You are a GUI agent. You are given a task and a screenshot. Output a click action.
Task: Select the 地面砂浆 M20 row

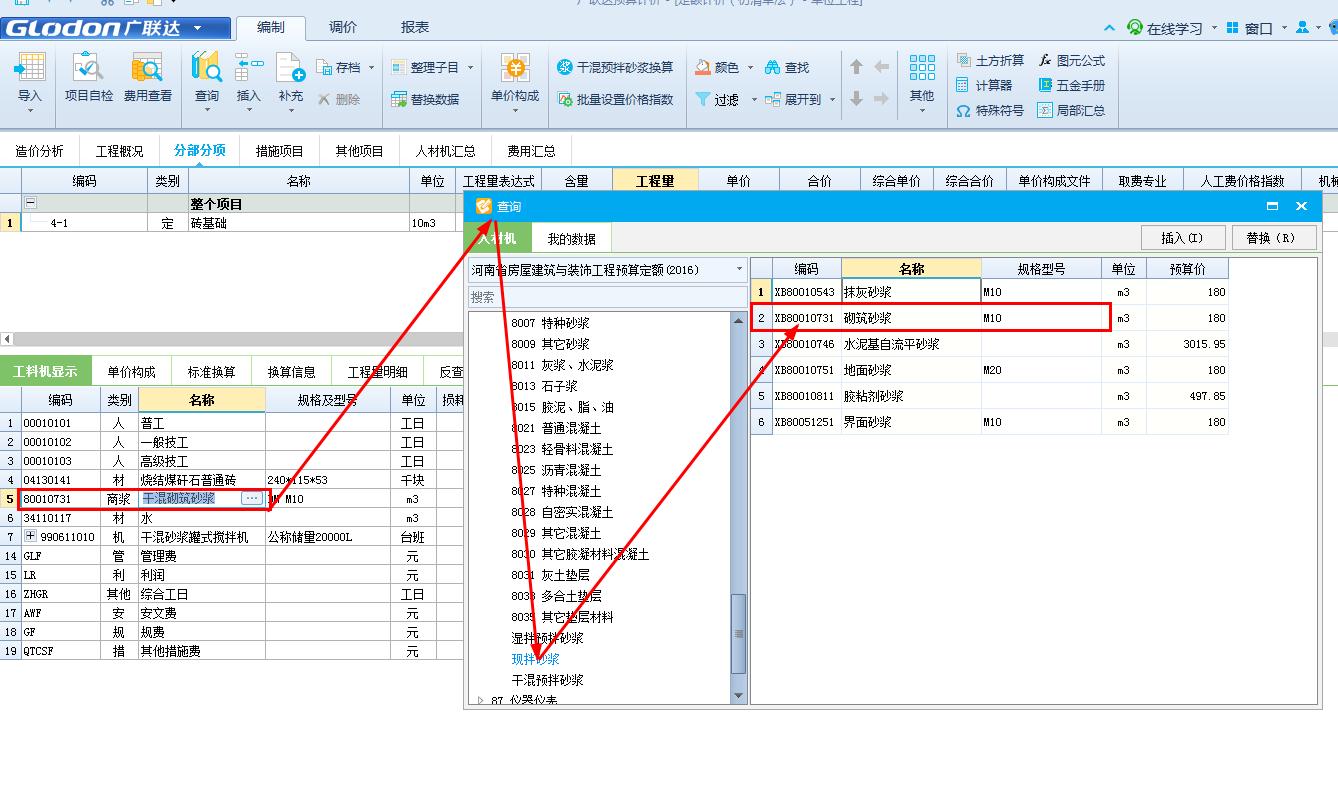(990, 370)
